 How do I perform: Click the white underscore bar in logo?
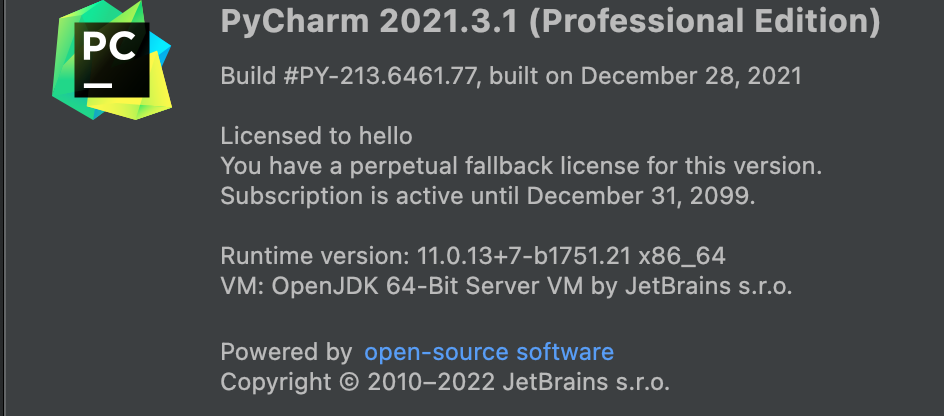tap(97, 86)
